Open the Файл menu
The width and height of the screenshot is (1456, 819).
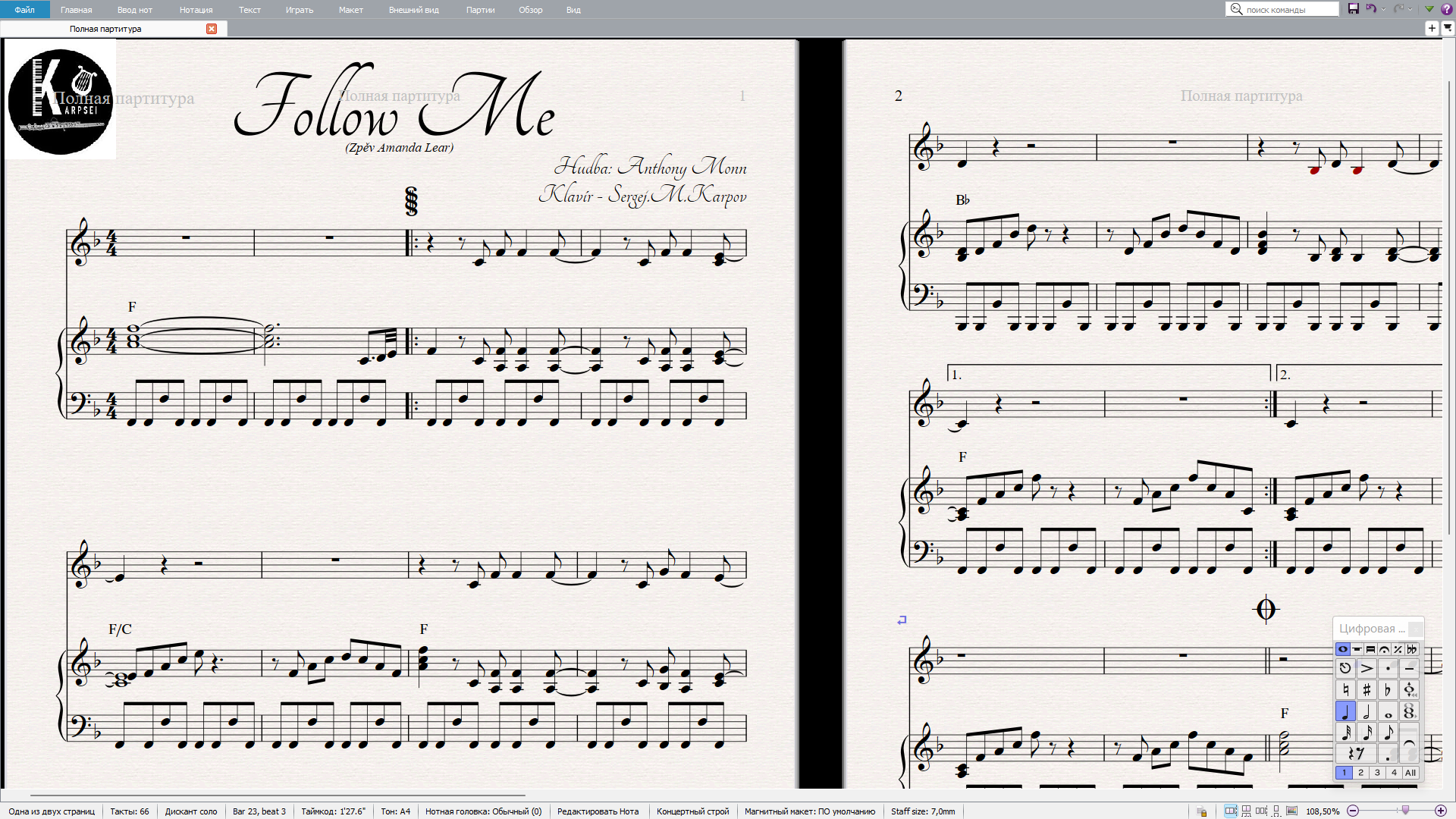tap(24, 10)
